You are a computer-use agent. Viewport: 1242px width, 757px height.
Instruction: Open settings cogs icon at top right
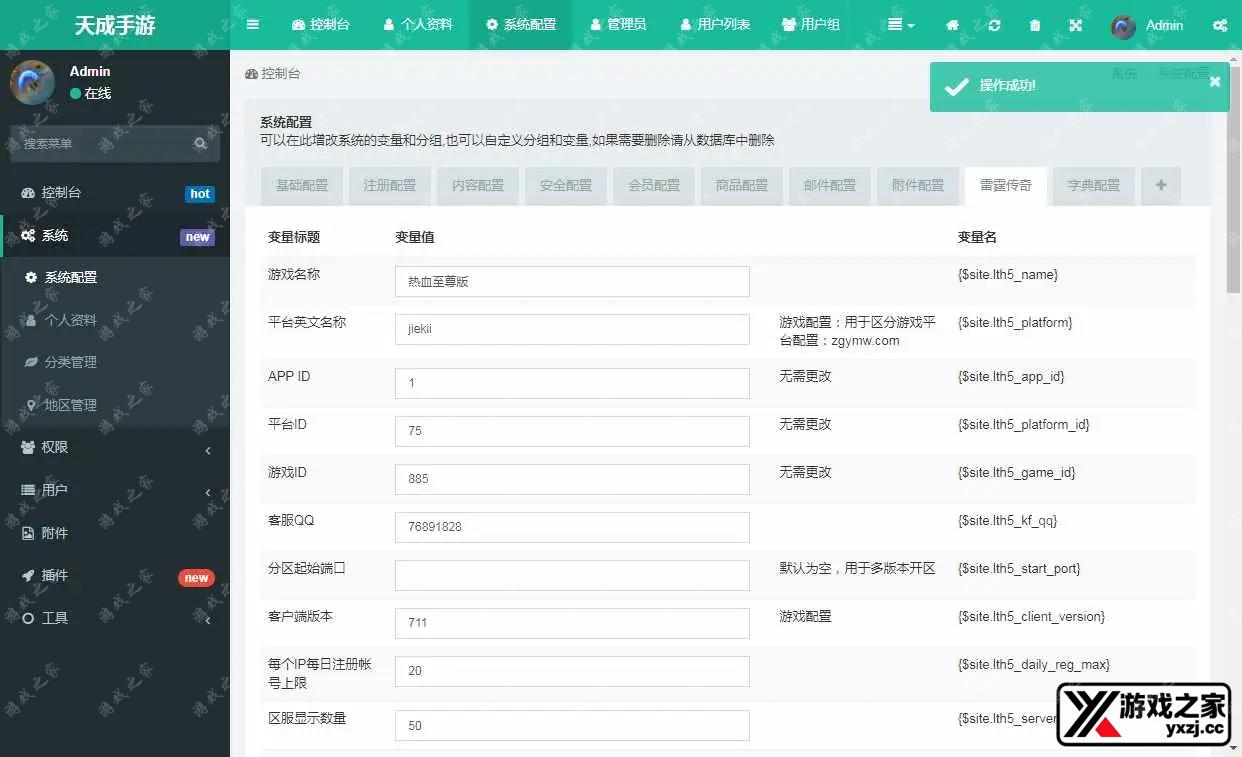click(1220, 25)
